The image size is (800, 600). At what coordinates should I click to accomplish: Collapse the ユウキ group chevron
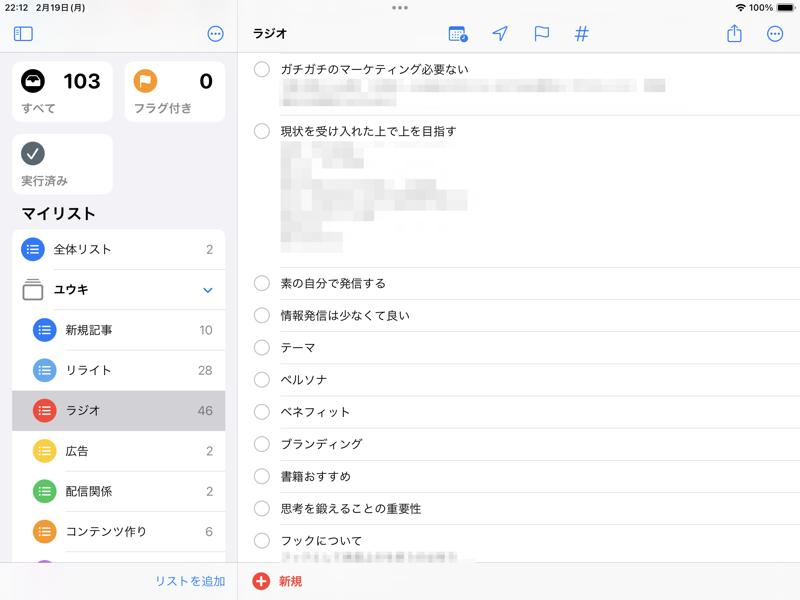pyautogui.click(x=208, y=290)
